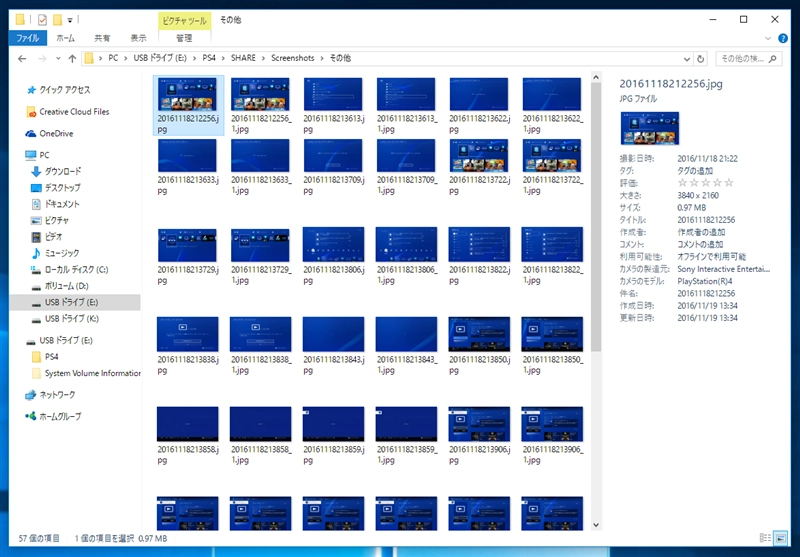
Task: Click the search box その他の検索
Action: pyautogui.click(x=748, y=59)
